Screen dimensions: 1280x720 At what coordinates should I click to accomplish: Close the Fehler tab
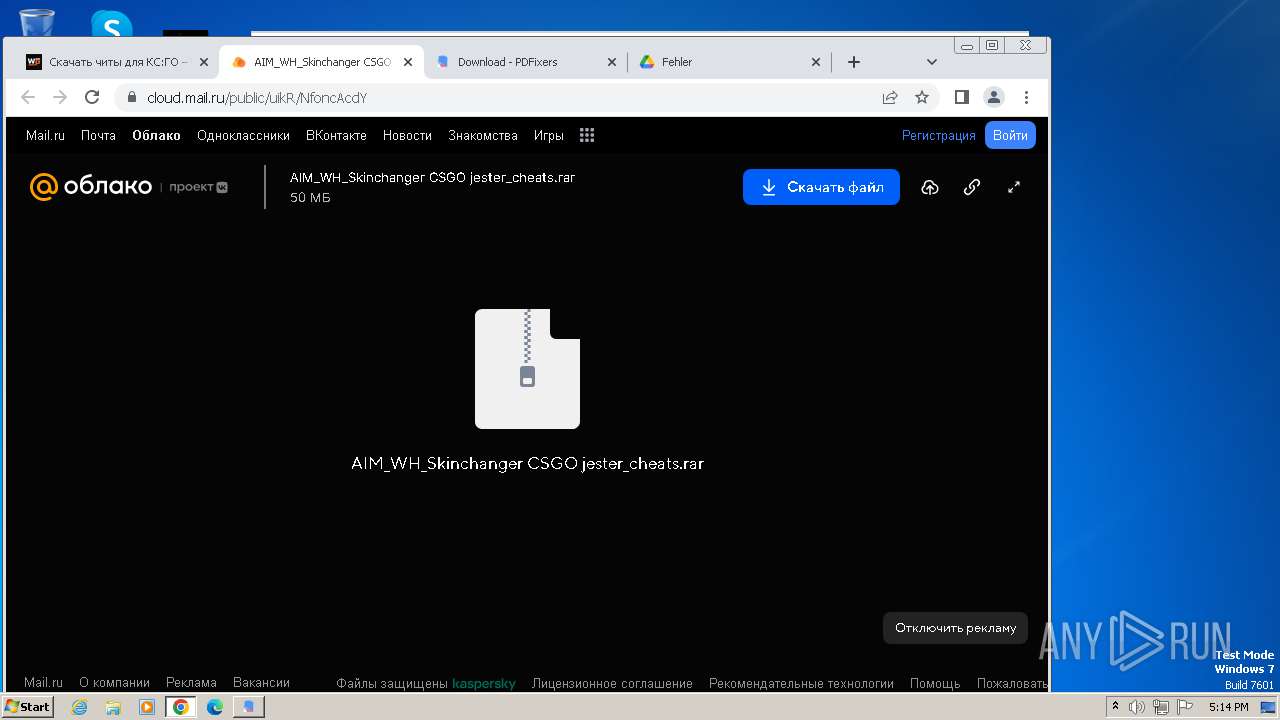816,62
